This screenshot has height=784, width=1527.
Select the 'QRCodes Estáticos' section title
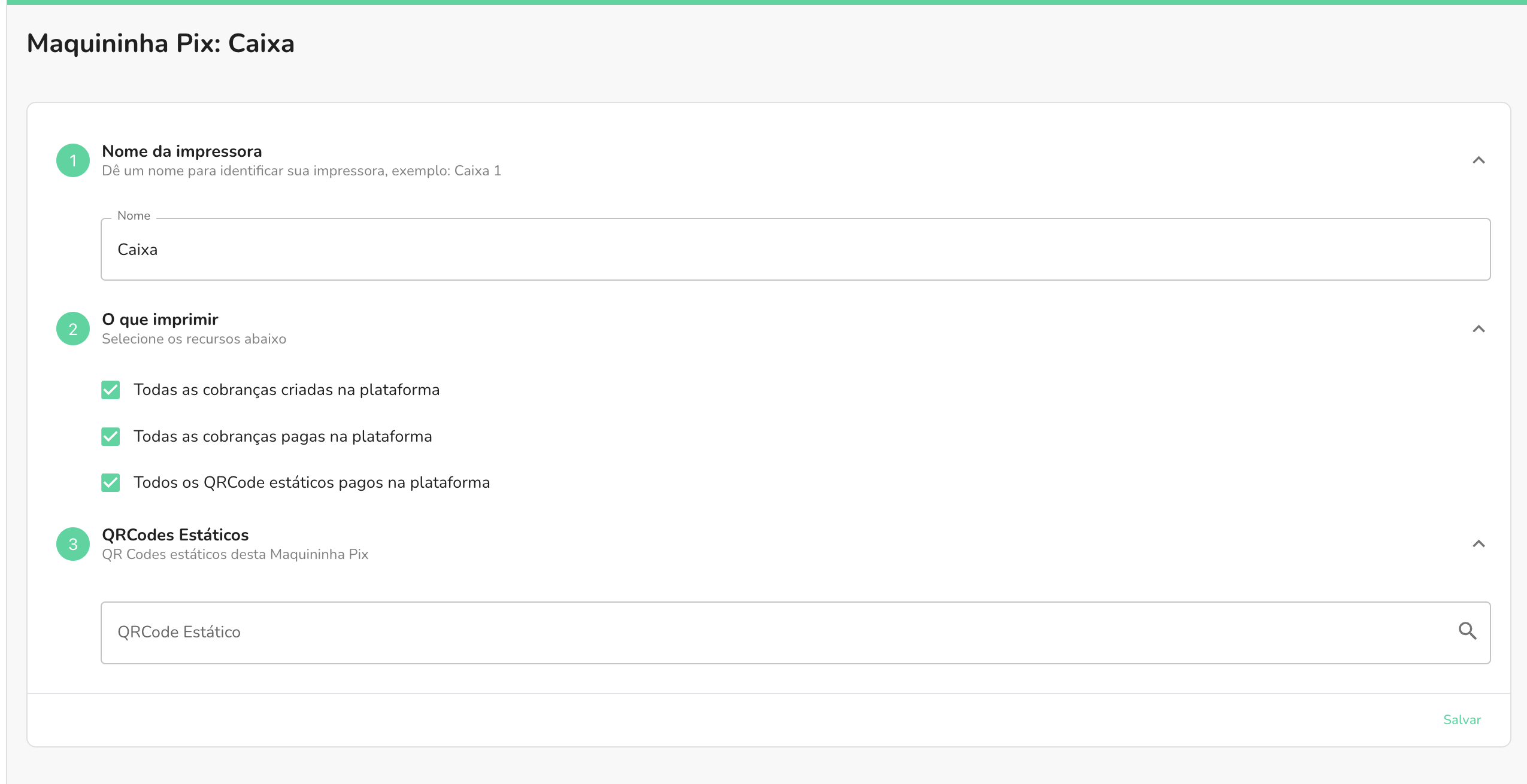tap(175, 535)
